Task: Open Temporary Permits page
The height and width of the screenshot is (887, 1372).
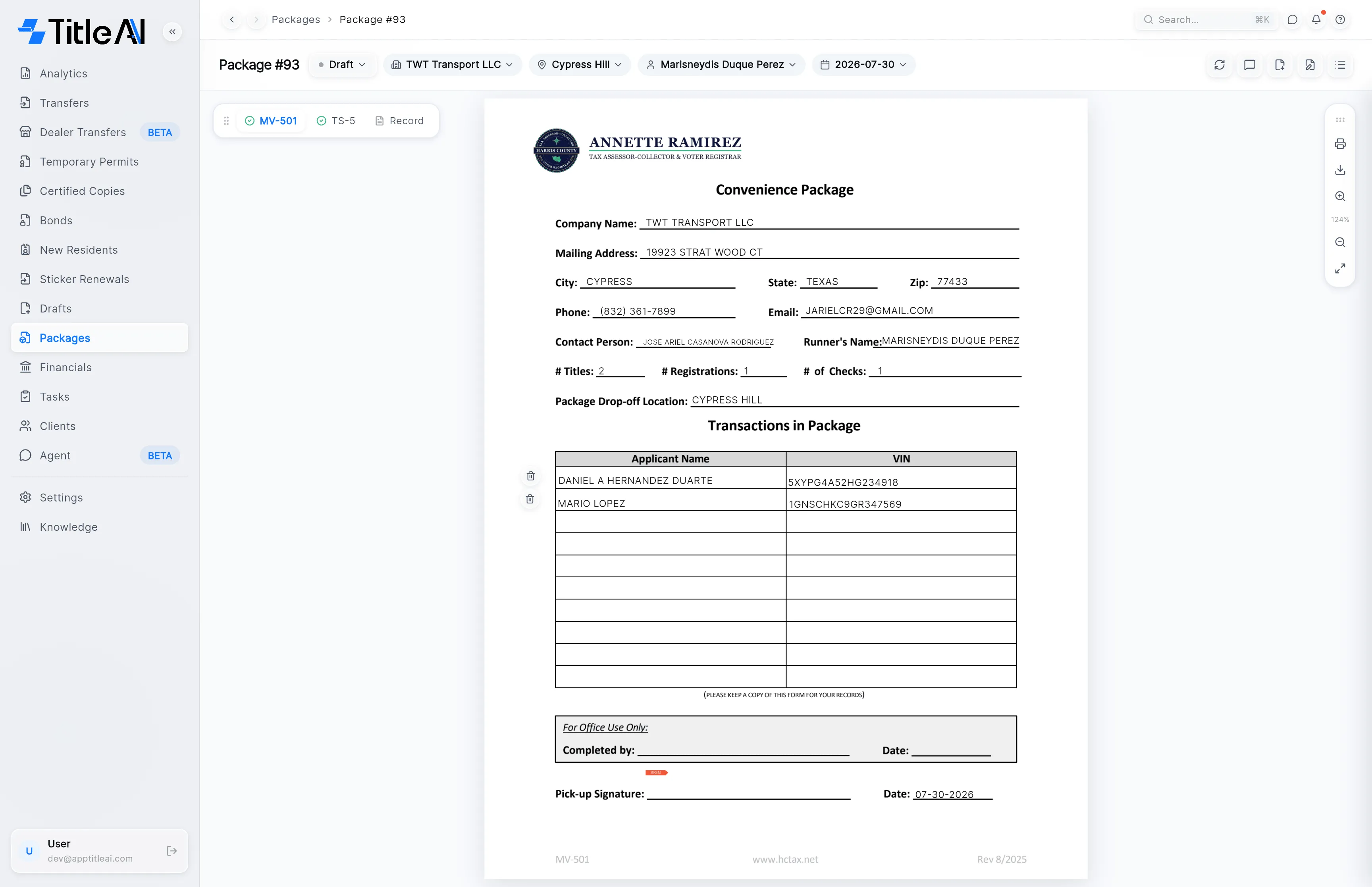Action: (x=99, y=161)
